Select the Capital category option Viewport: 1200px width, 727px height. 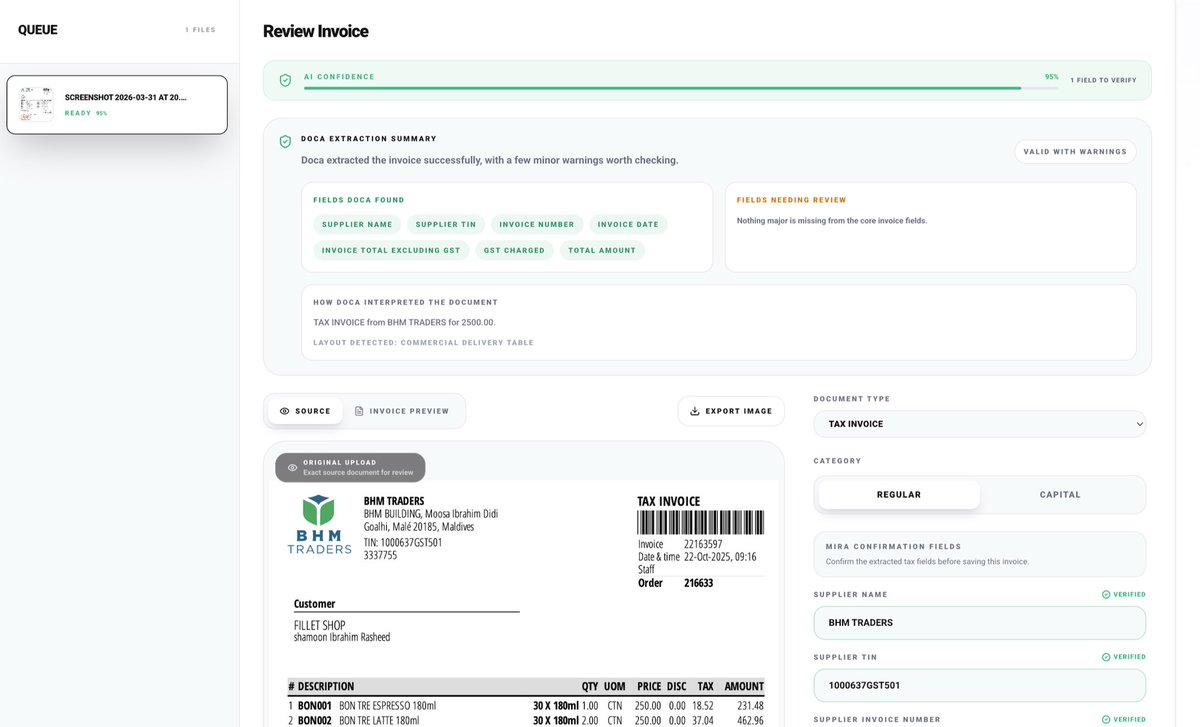[1061, 494]
